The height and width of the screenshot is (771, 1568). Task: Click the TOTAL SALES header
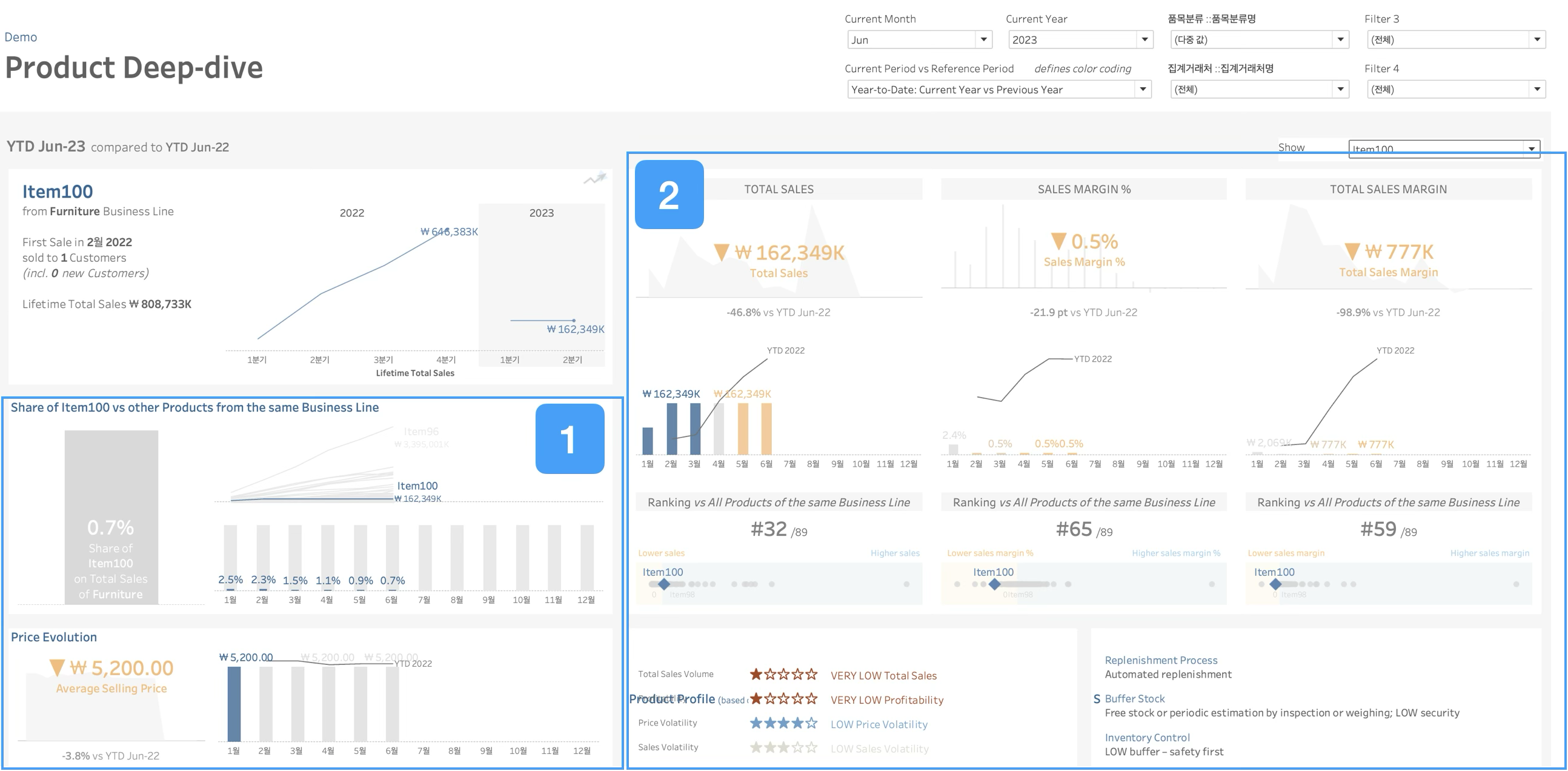[779, 189]
